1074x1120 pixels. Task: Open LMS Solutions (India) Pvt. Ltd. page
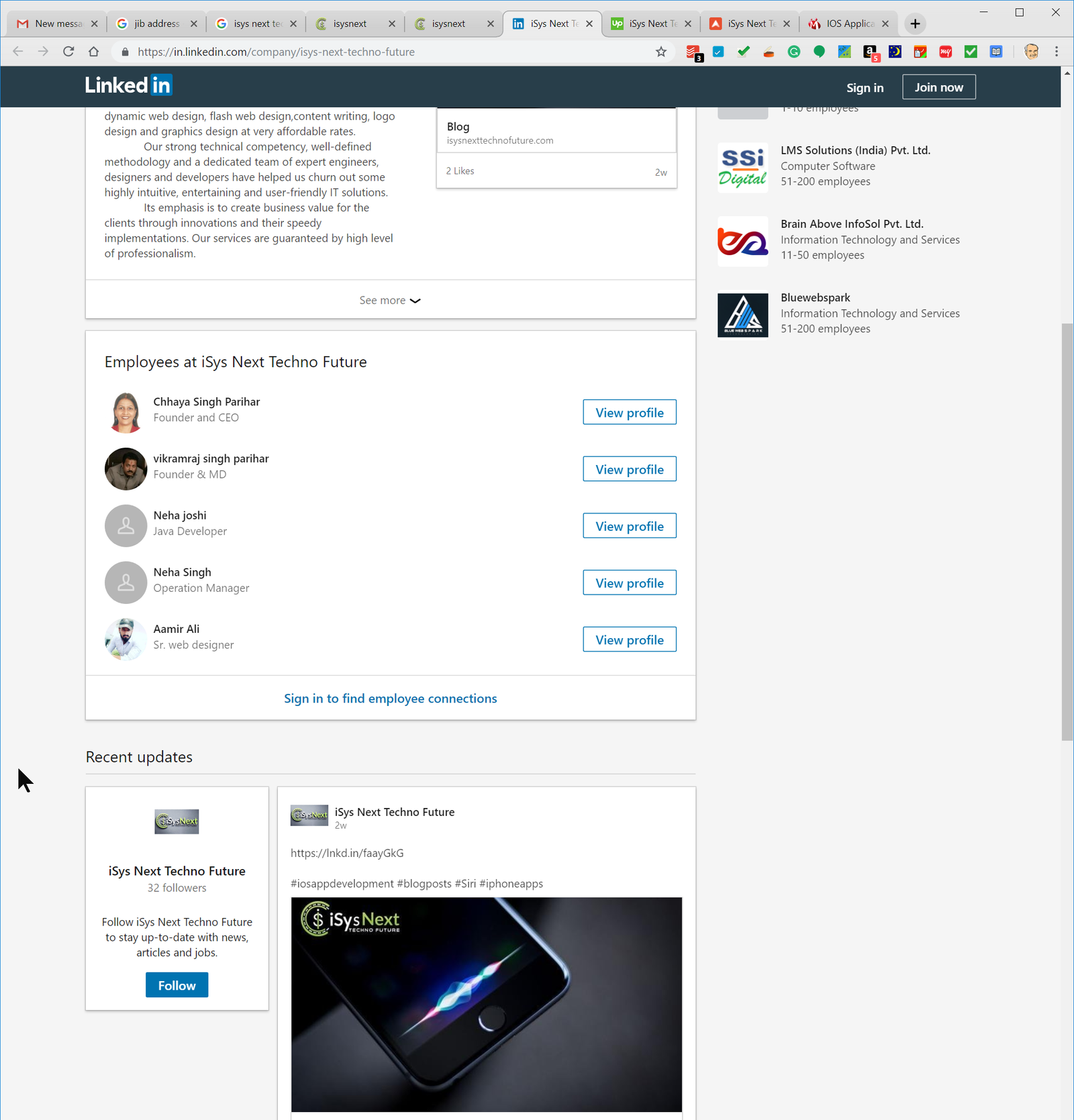tap(855, 150)
